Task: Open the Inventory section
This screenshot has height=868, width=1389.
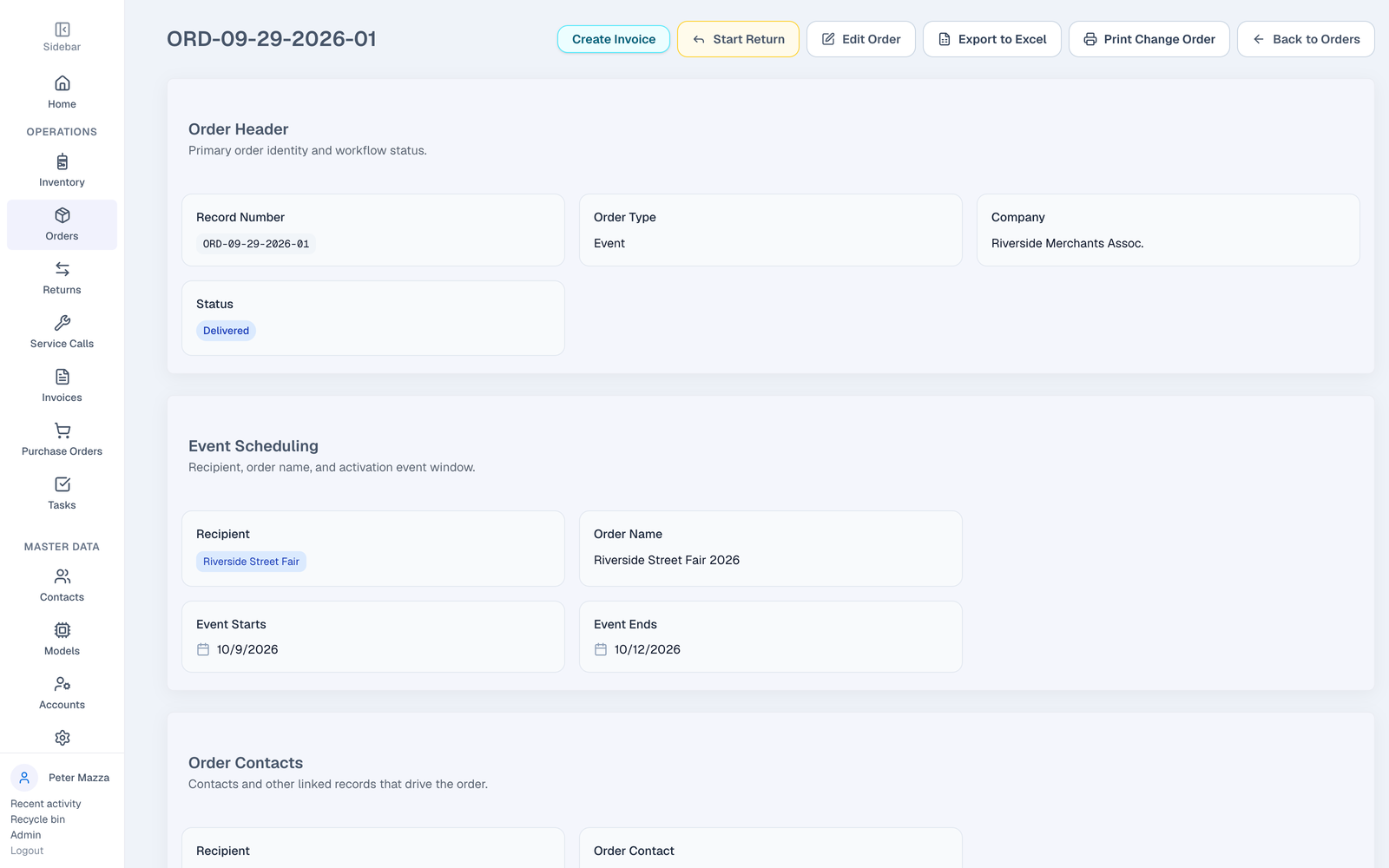Action: pyautogui.click(x=62, y=170)
